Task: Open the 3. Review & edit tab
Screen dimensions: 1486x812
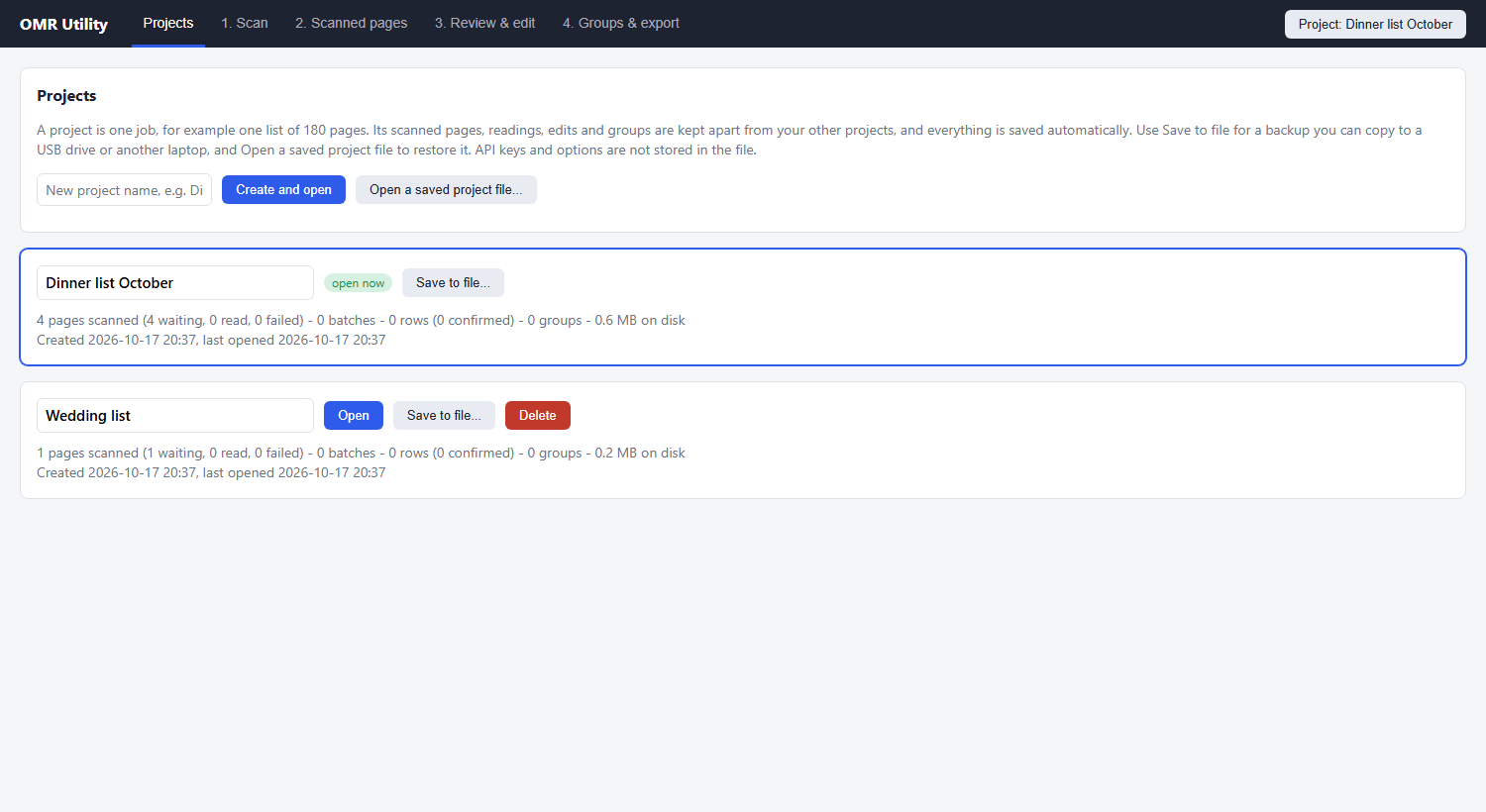Action: pos(485,23)
